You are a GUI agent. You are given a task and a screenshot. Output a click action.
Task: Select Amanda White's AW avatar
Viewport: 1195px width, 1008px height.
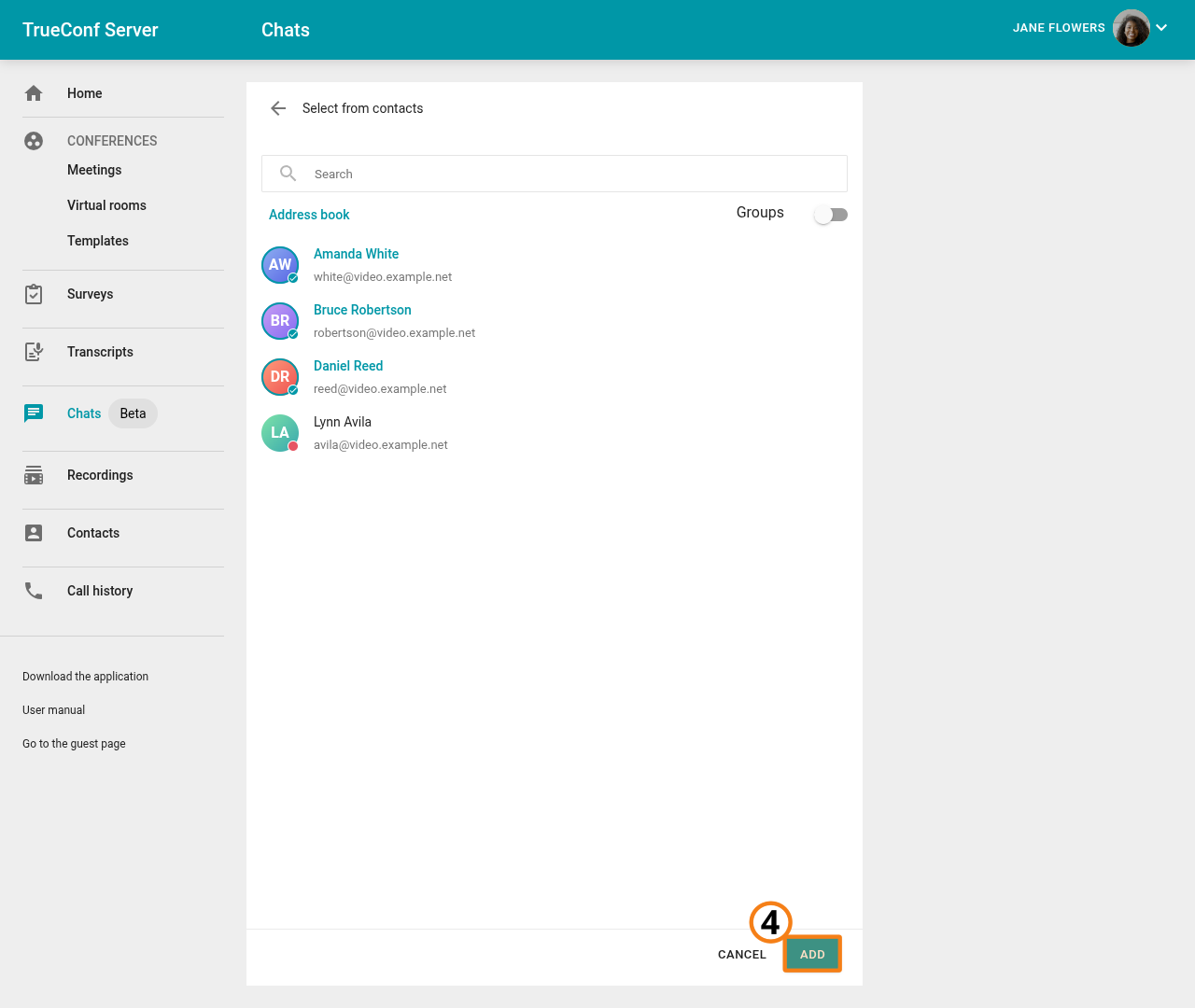point(280,265)
